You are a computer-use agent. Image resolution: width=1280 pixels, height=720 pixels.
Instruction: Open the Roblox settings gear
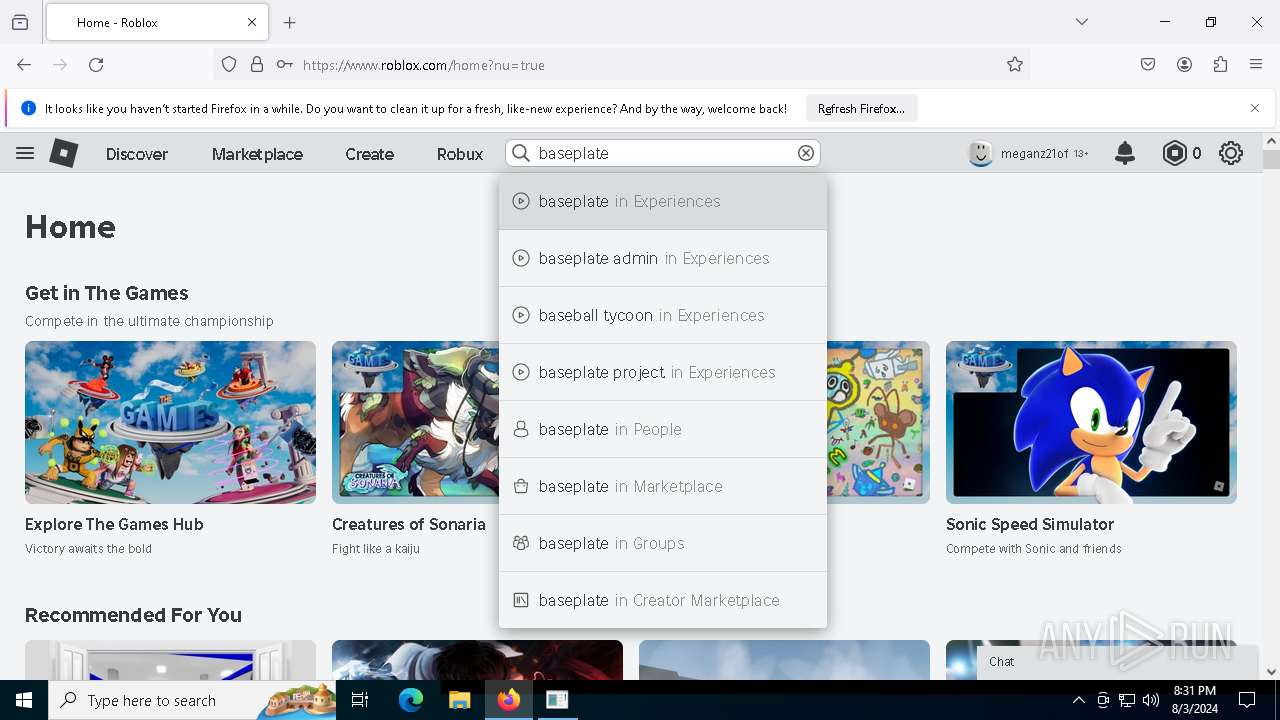click(1231, 153)
